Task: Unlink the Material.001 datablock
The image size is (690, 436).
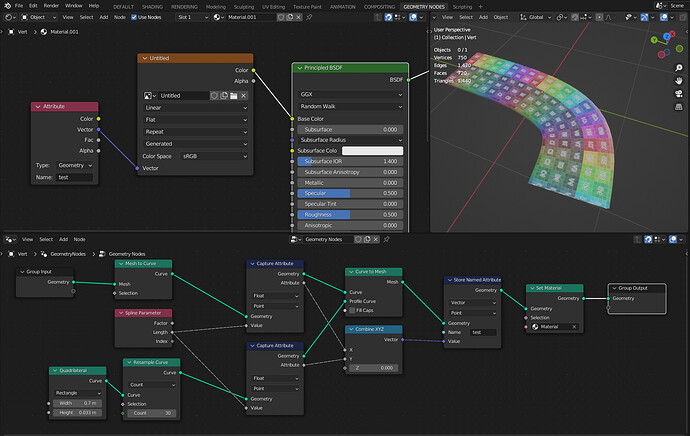Action: pyautogui.click(x=299, y=17)
